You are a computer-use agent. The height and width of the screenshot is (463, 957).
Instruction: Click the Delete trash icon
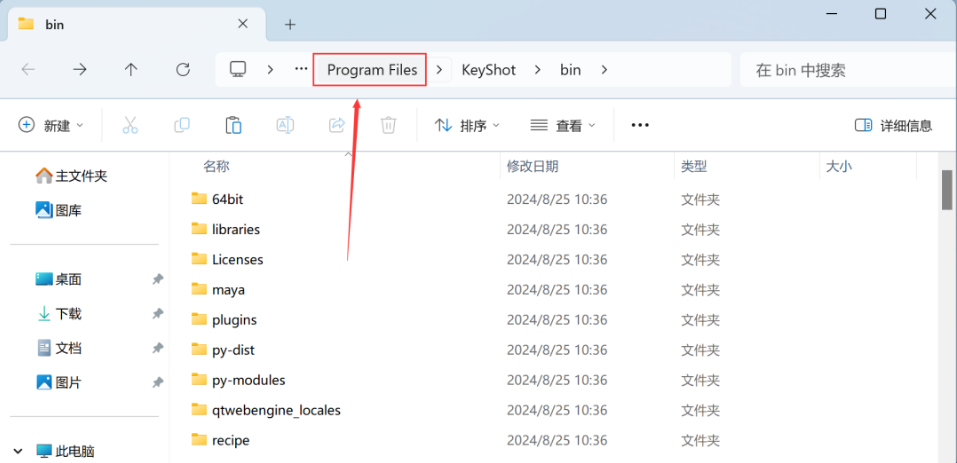pyautogui.click(x=388, y=125)
